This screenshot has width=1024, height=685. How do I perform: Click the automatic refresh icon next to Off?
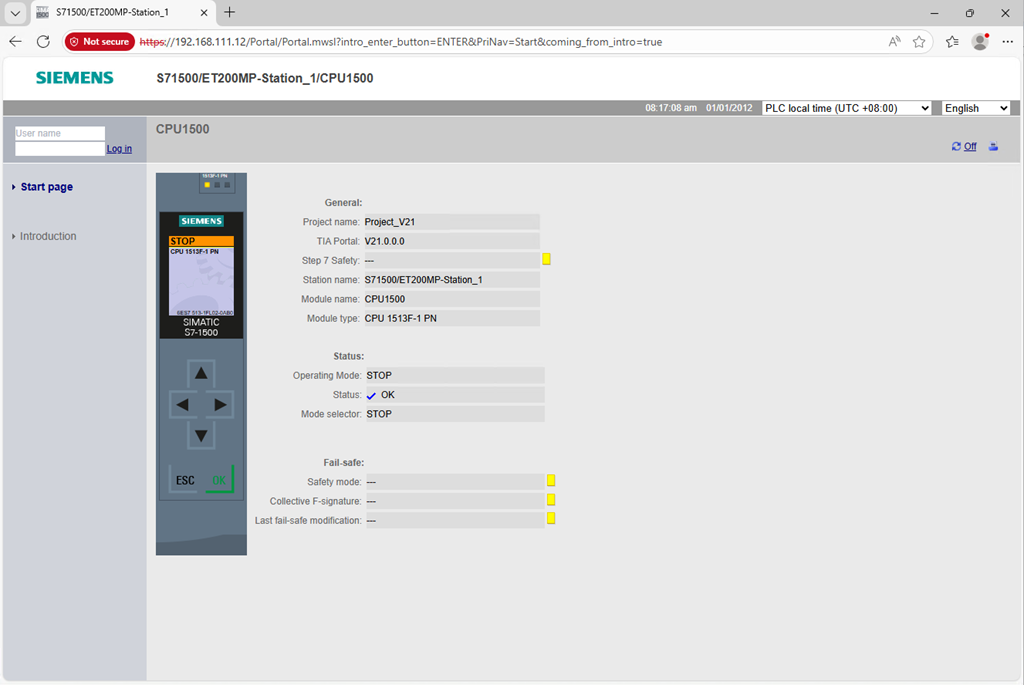pyautogui.click(x=957, y=147)
